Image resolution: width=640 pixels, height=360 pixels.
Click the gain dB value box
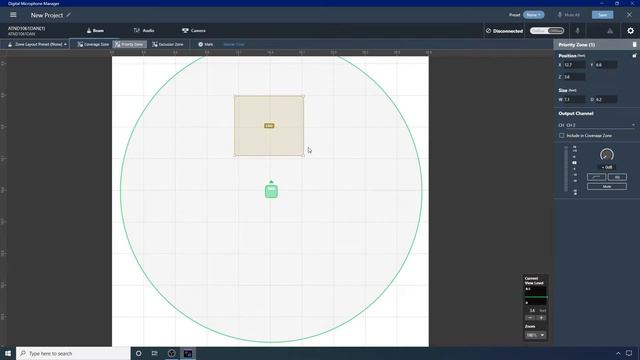point(607,167)
